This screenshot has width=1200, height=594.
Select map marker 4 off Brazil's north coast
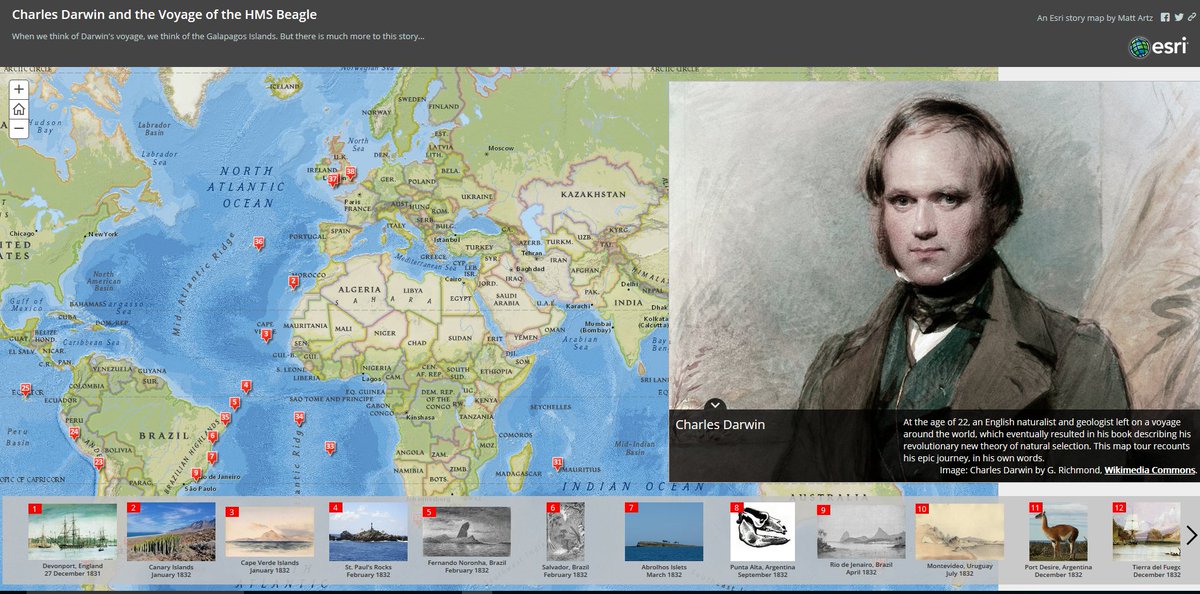click(x=245, y=387)
